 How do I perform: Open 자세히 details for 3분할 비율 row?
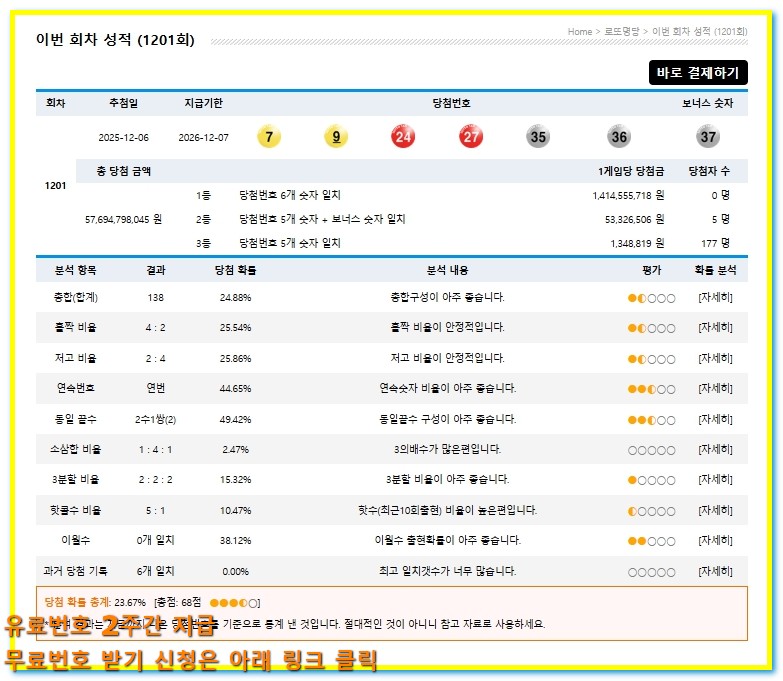[x=715, y=479]
